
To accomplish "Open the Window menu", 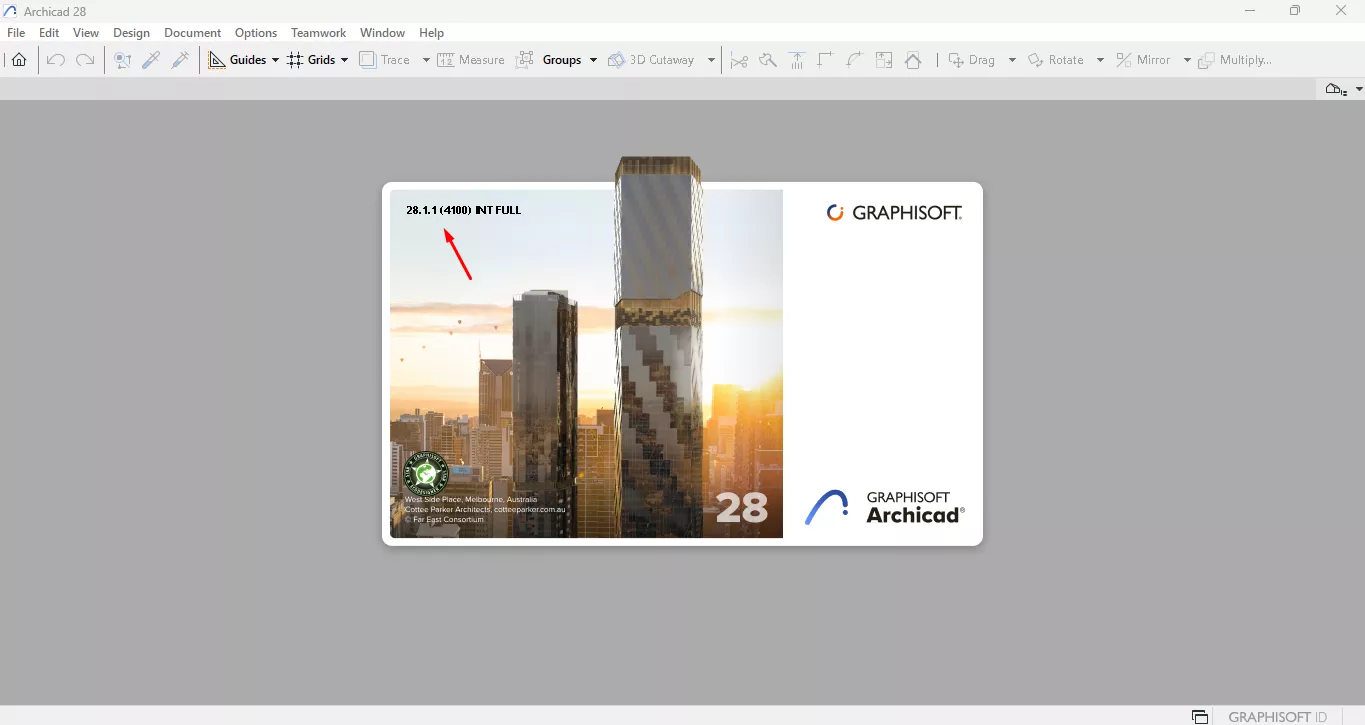I will point(383,33).
